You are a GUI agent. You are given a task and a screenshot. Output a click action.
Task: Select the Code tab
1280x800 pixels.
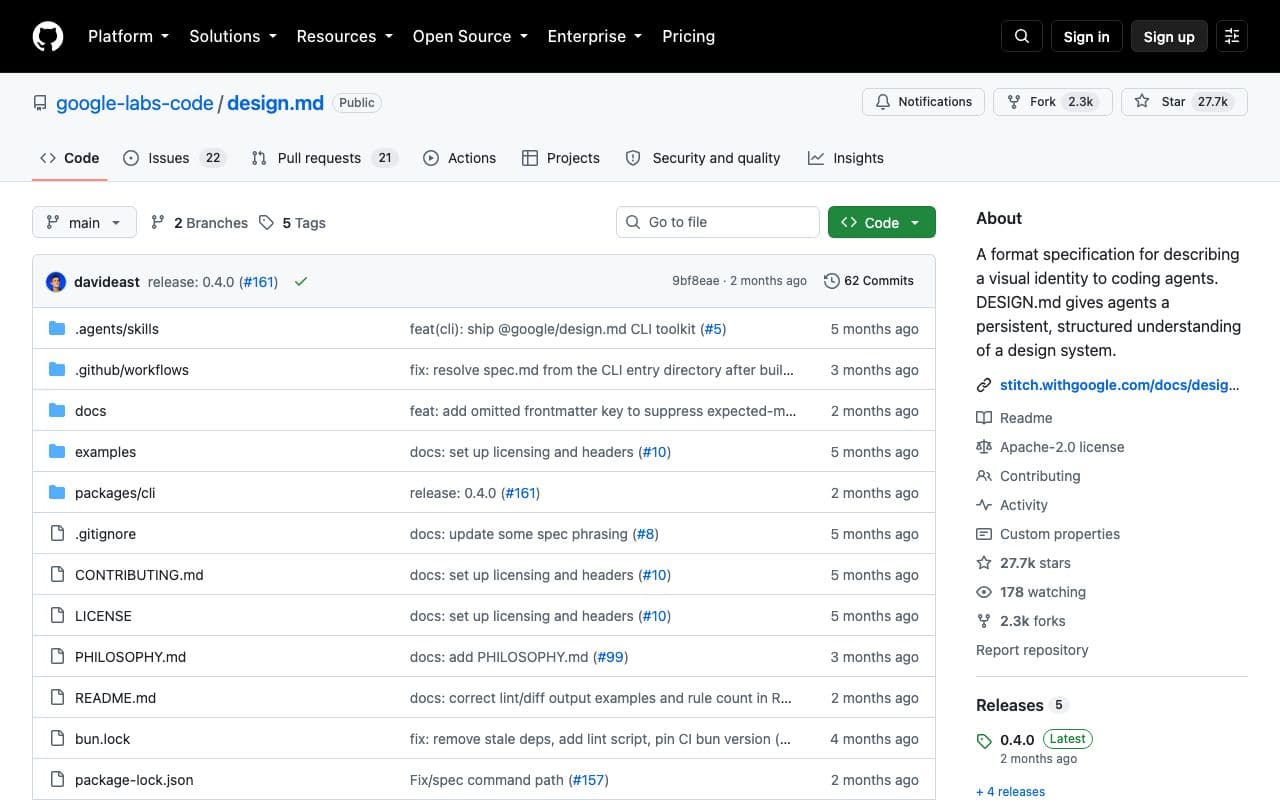tap(70, 158)
